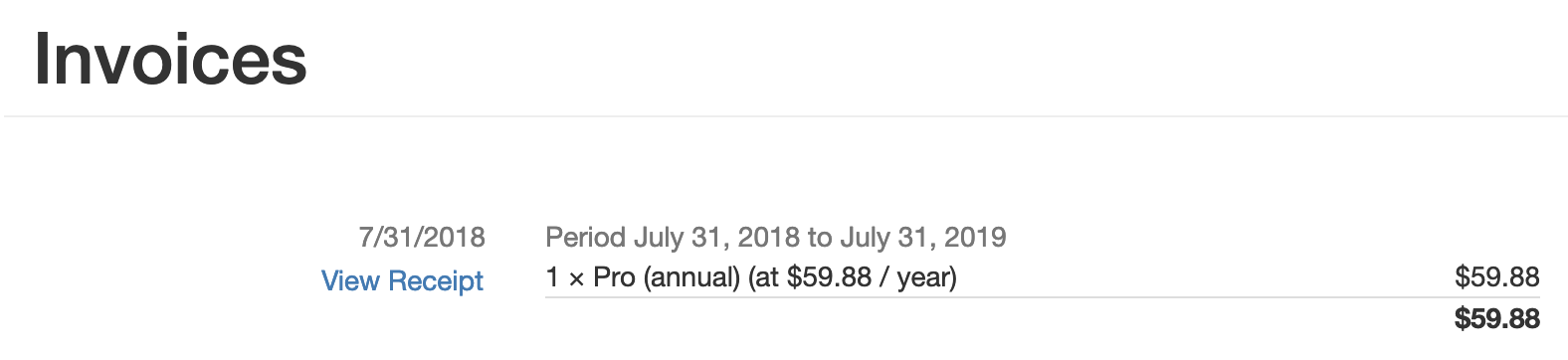The height and width of the screenshot is (360, 1568).
Task: Click the non-bold $59.88 line amount
Action: 1496,277
